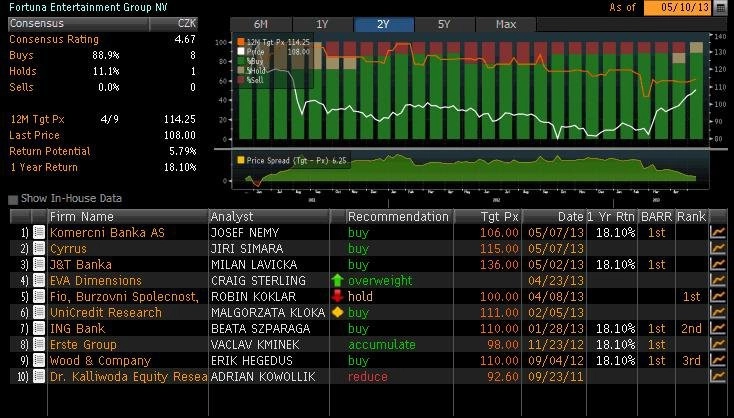This screenshot has width=734, height=418.
Task: Click the reduce recommendation
Action: click(x=367, y=376)
